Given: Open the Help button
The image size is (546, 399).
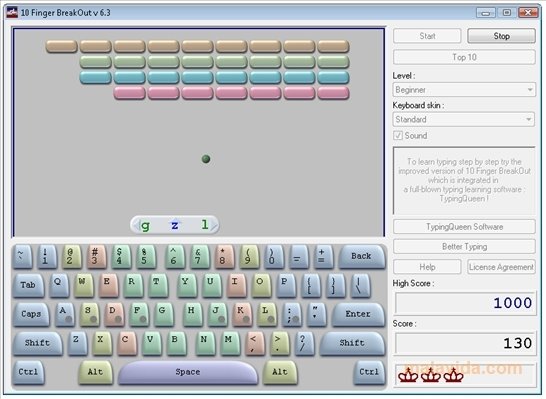Looking at the screenshot, I should [427, 267].
